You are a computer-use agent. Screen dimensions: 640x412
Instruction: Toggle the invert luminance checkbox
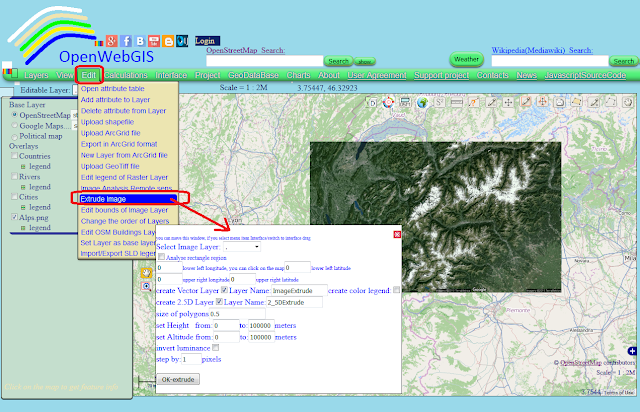point(216,347)
